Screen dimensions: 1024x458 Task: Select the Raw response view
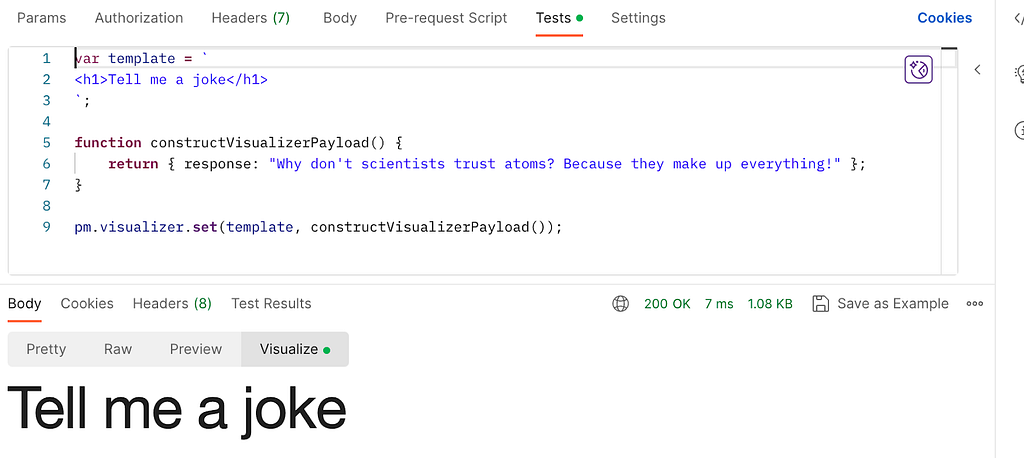(118, 350)
